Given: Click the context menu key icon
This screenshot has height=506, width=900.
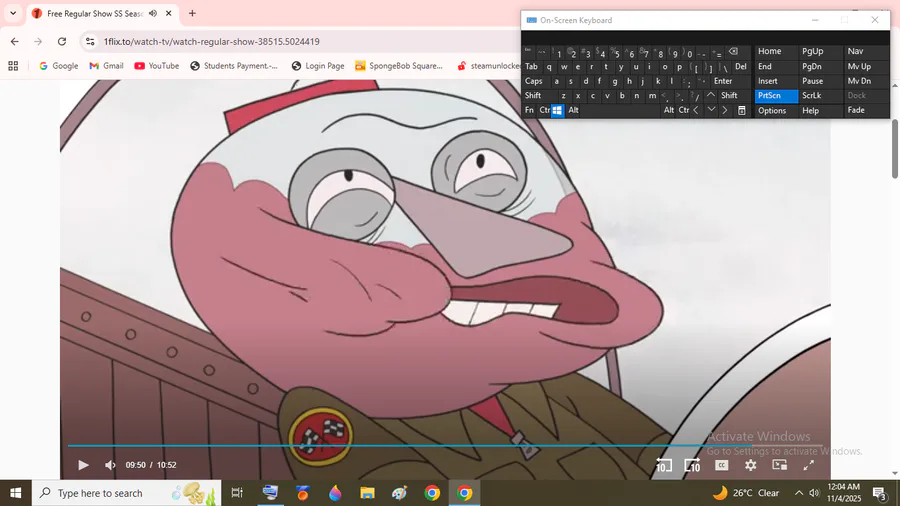Looking at the screenshot, I should pyautogui.click(x=742, y=110).
